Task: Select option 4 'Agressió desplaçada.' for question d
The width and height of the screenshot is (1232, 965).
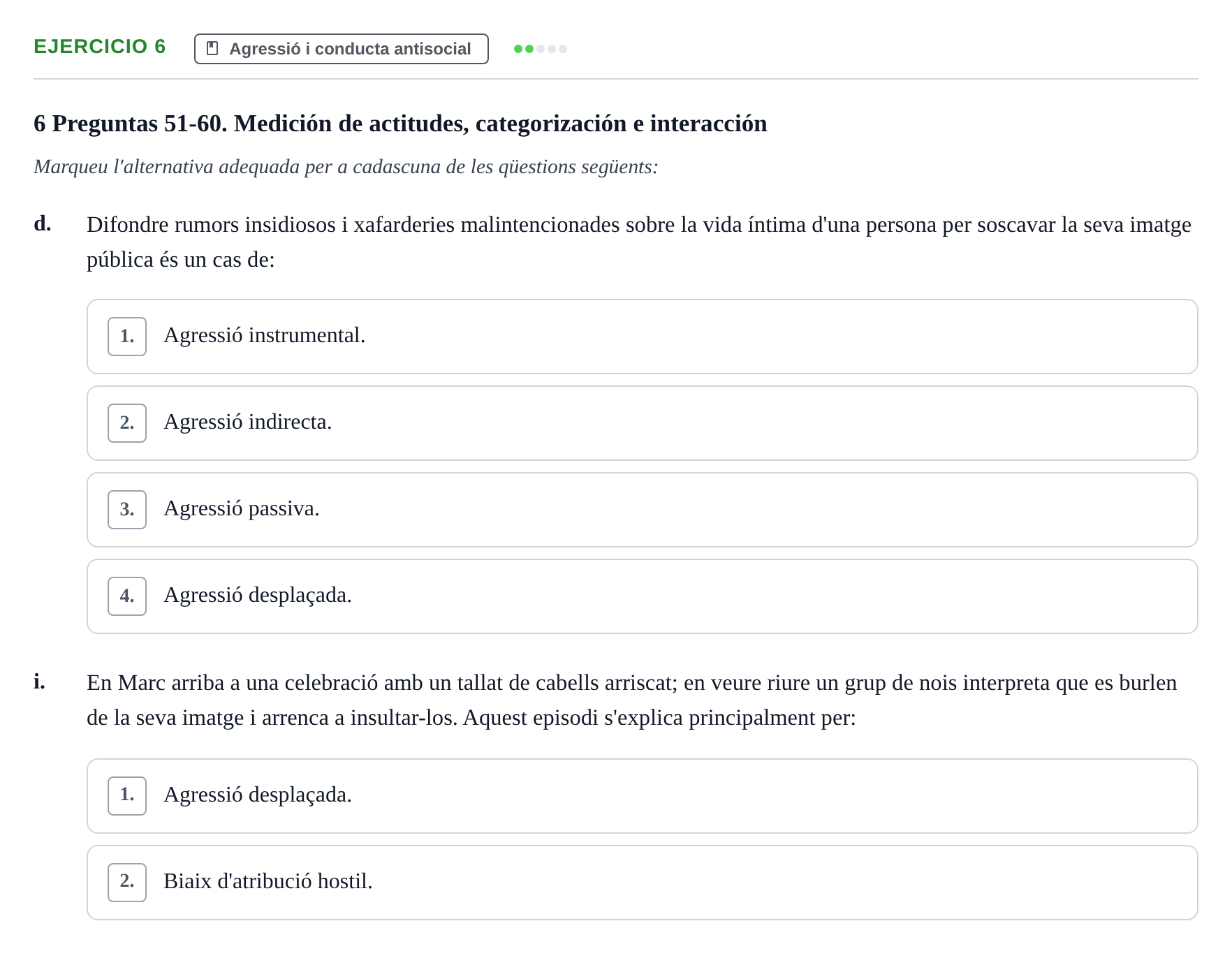Action: pyautogui.click(x=643, y=596)
